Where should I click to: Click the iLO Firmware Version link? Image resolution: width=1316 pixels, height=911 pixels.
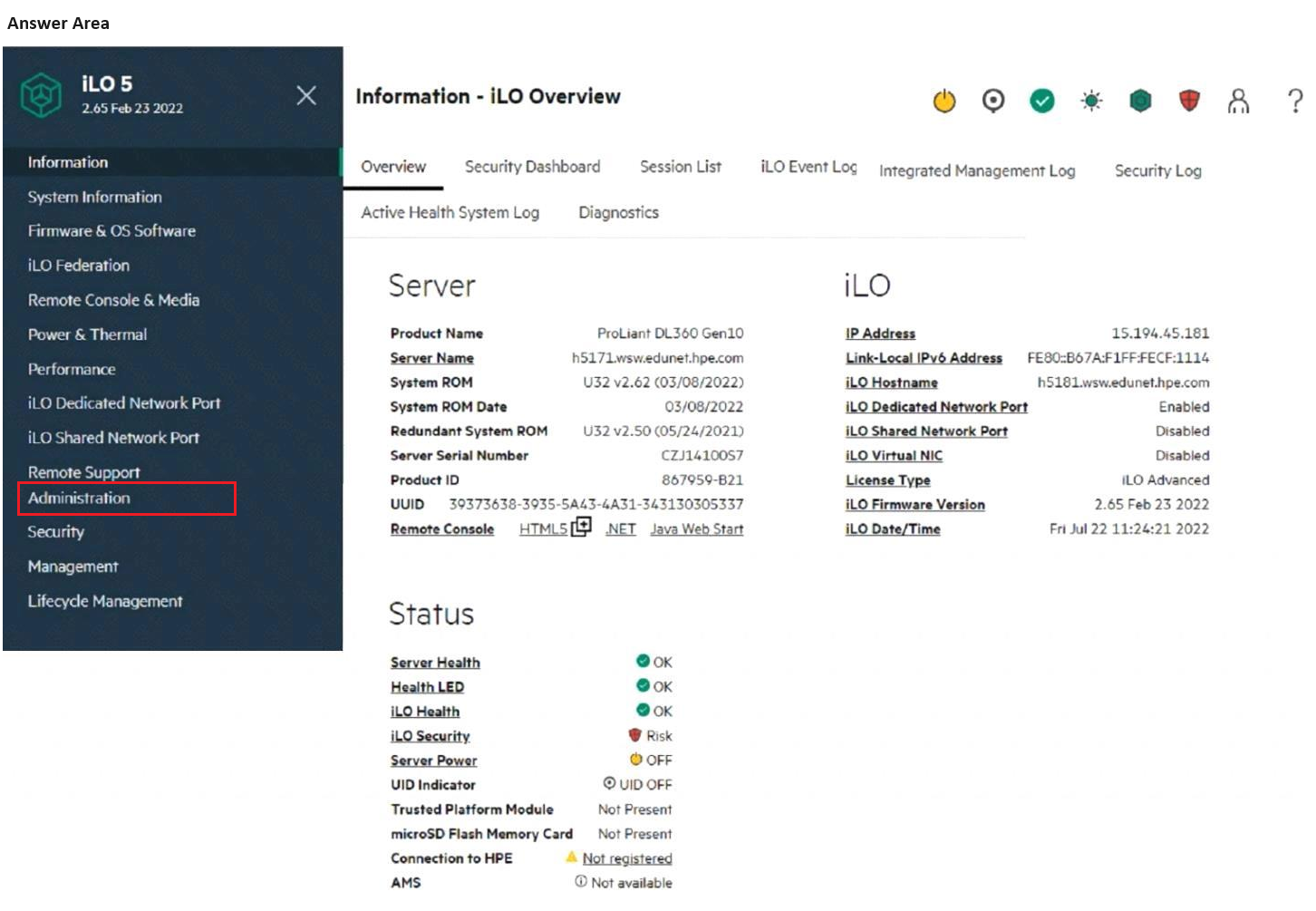pos(915,505)
